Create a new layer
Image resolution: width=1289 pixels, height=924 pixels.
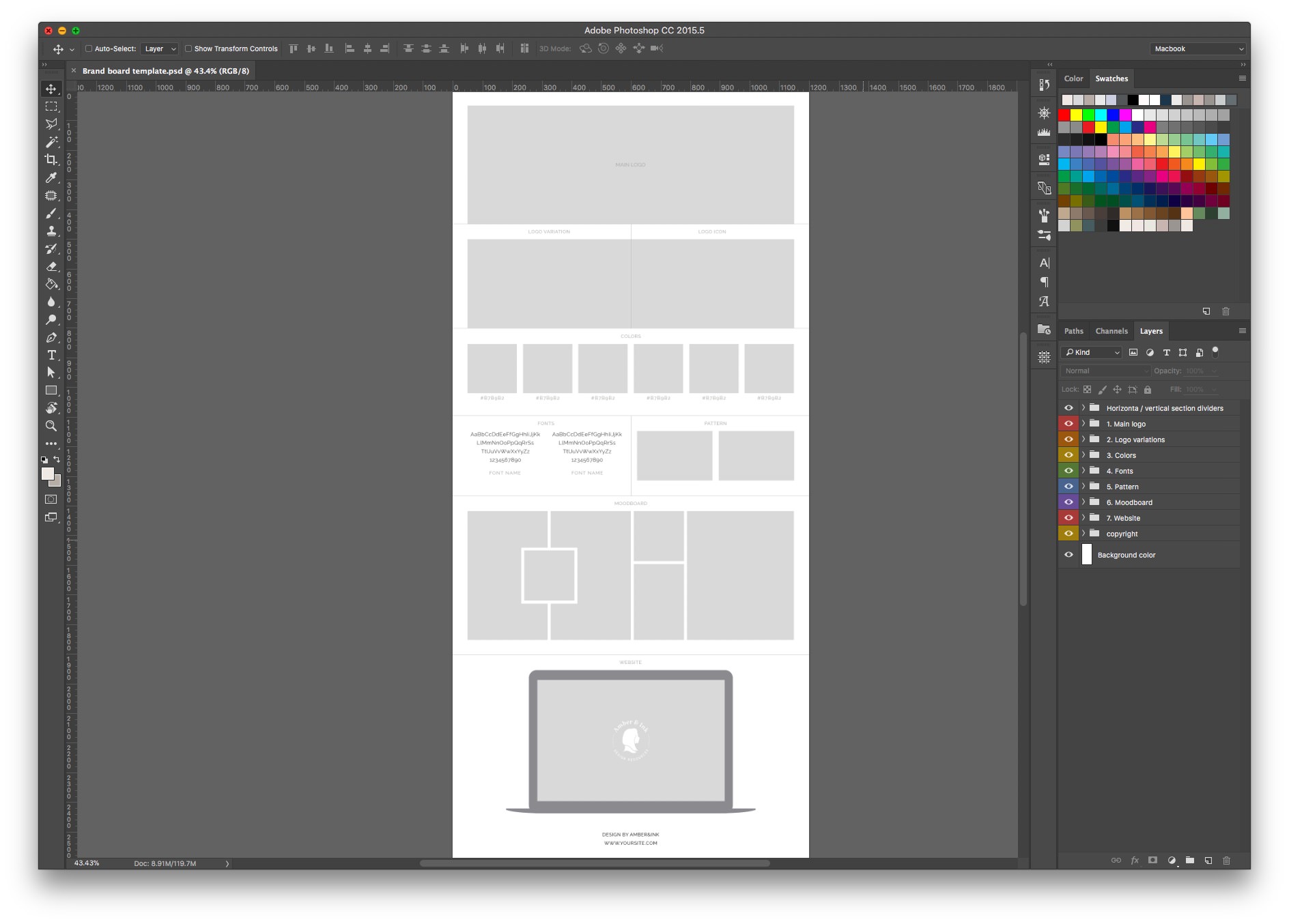[1208, 861]
